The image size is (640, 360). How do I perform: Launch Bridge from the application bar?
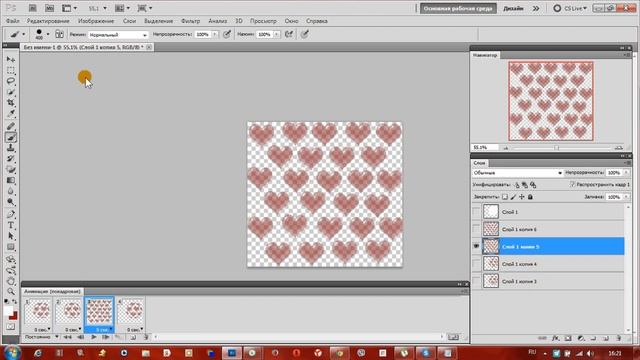click(x=32, y=8)
